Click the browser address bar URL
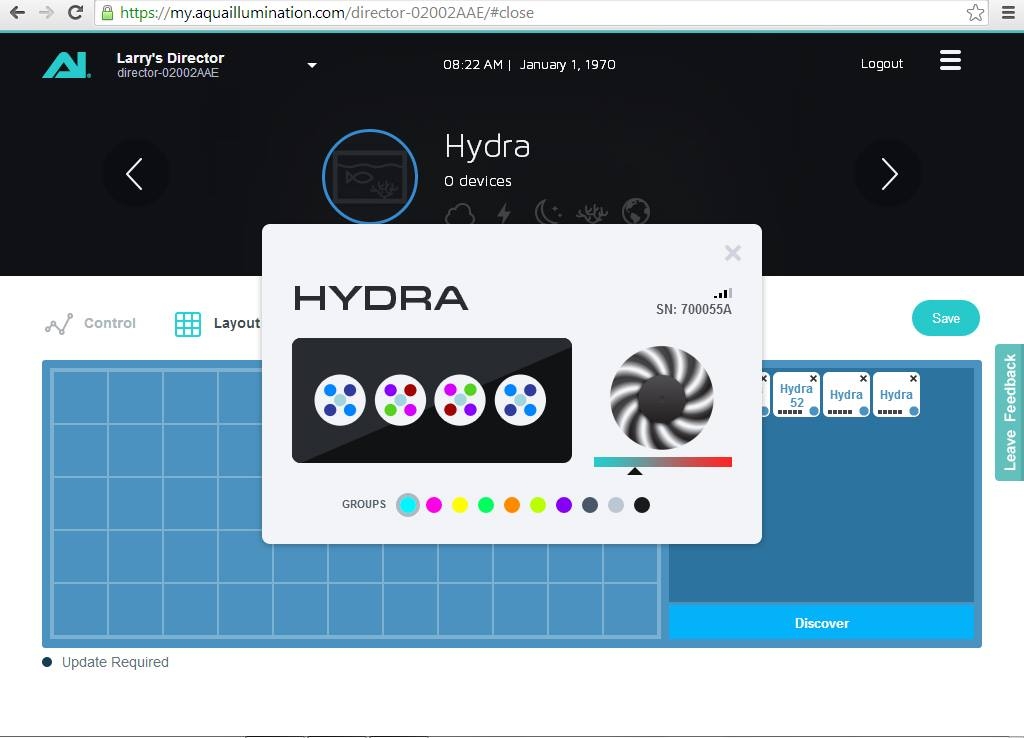Screen dimensions: 1024x738 [327, 12]
